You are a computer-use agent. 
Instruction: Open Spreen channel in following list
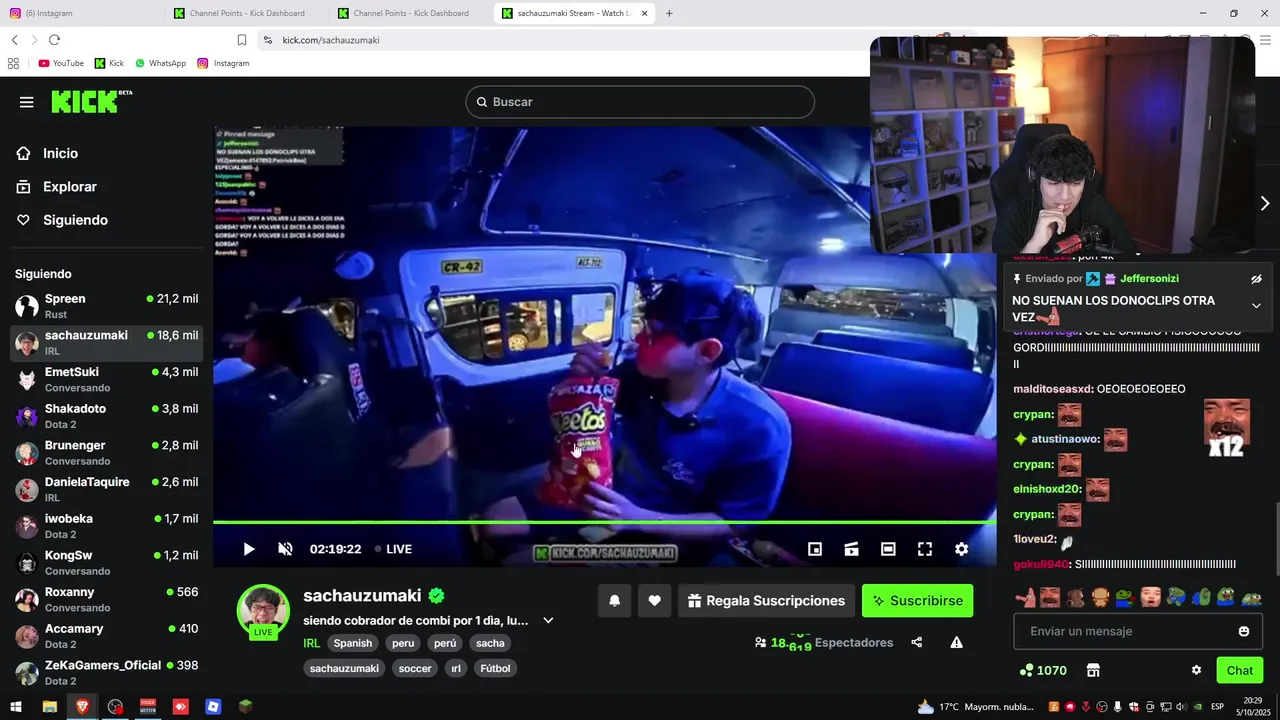coord(106,306)
